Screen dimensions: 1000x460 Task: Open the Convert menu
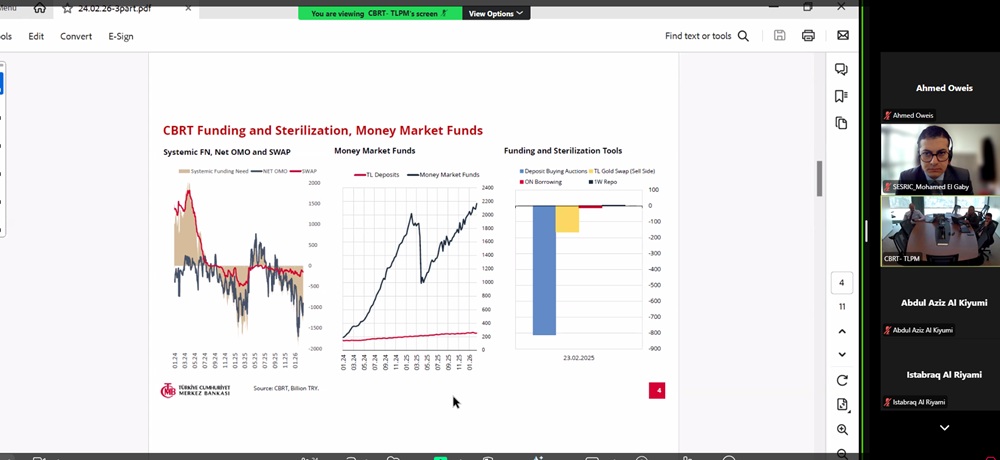[76, 36]
